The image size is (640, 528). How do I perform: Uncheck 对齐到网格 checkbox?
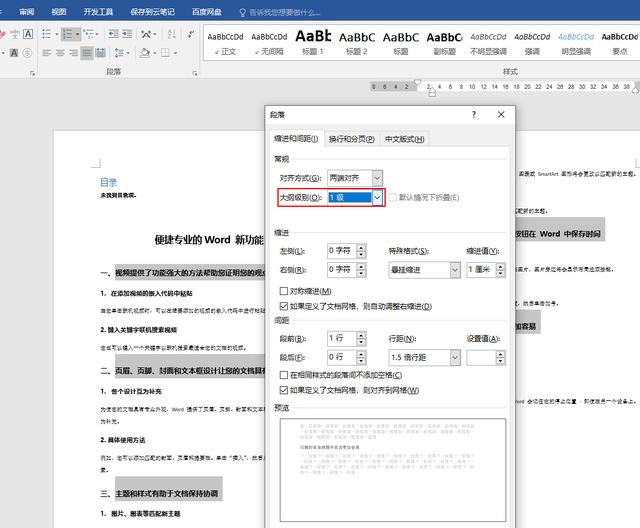[284, 390]
